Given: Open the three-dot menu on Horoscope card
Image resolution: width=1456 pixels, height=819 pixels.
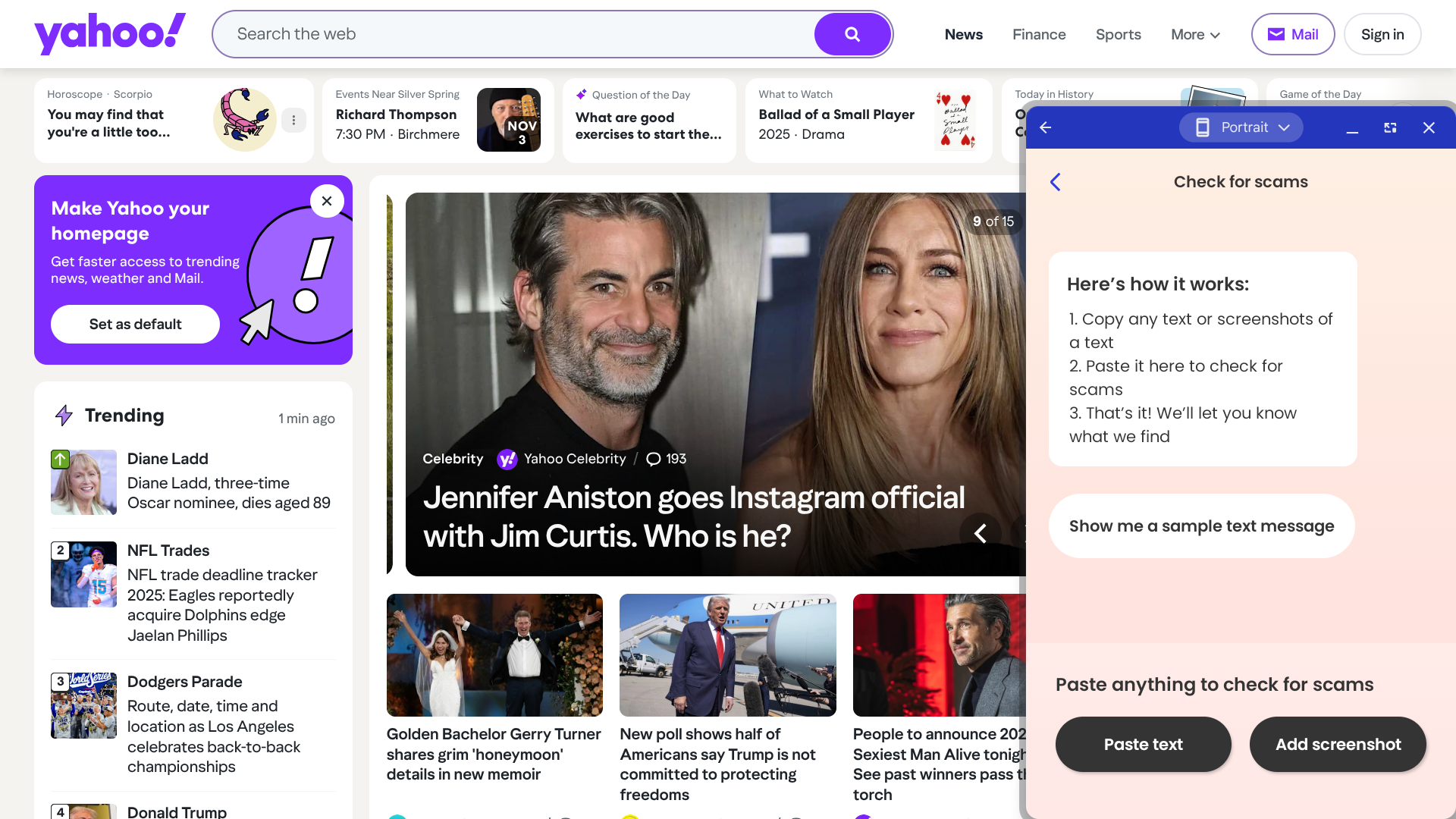Looking at the screenshot, I should [x=293, y=120].
